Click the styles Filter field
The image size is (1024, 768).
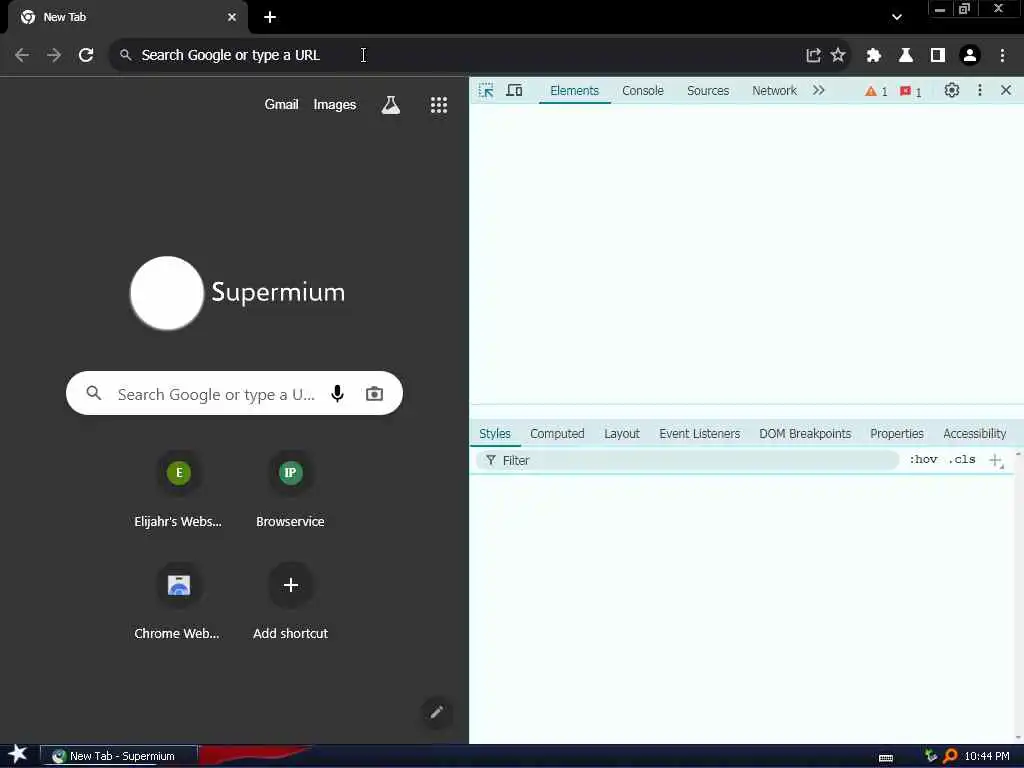pyautogui.click(x=688, y=460)
